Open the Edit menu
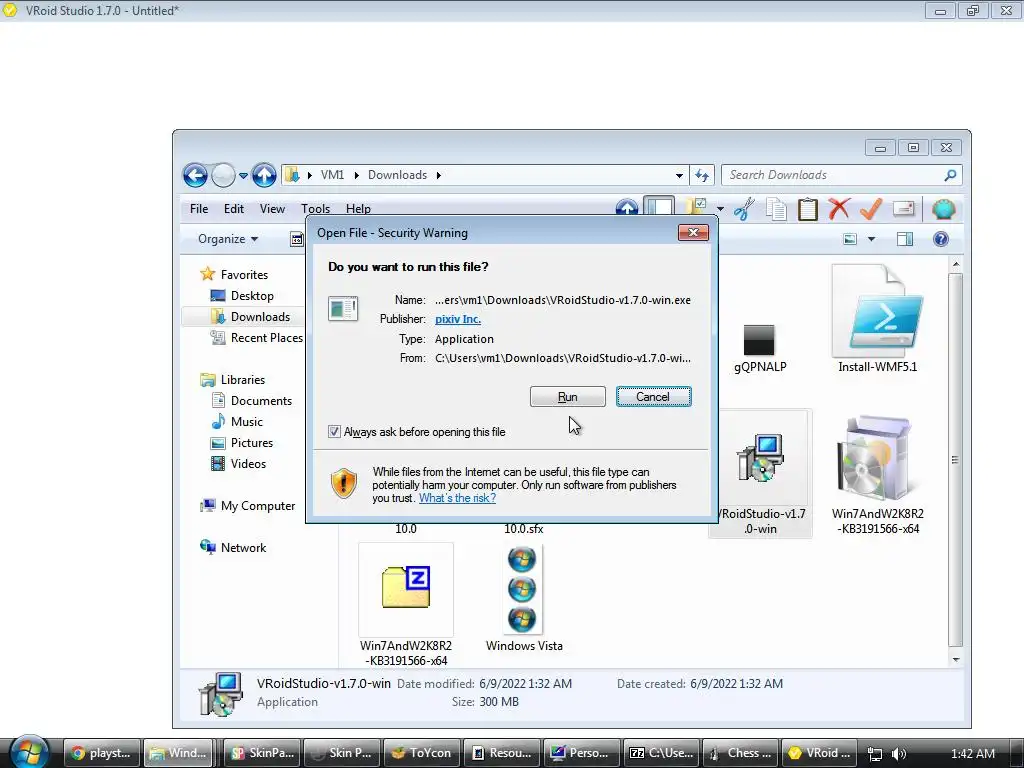Screen dimensions: 1024x768 [234, 209]
